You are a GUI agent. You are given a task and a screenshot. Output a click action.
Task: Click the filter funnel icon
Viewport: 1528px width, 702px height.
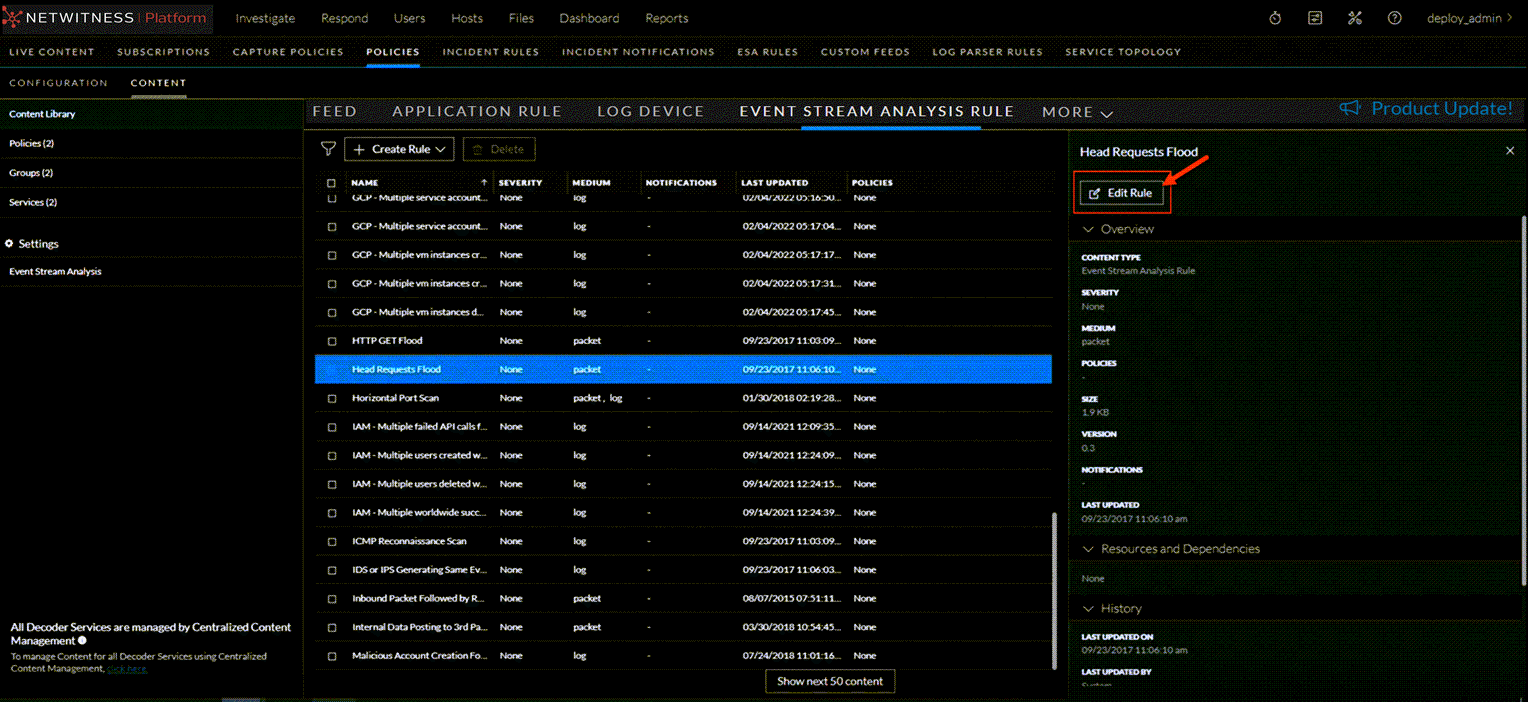pos(328,149)
